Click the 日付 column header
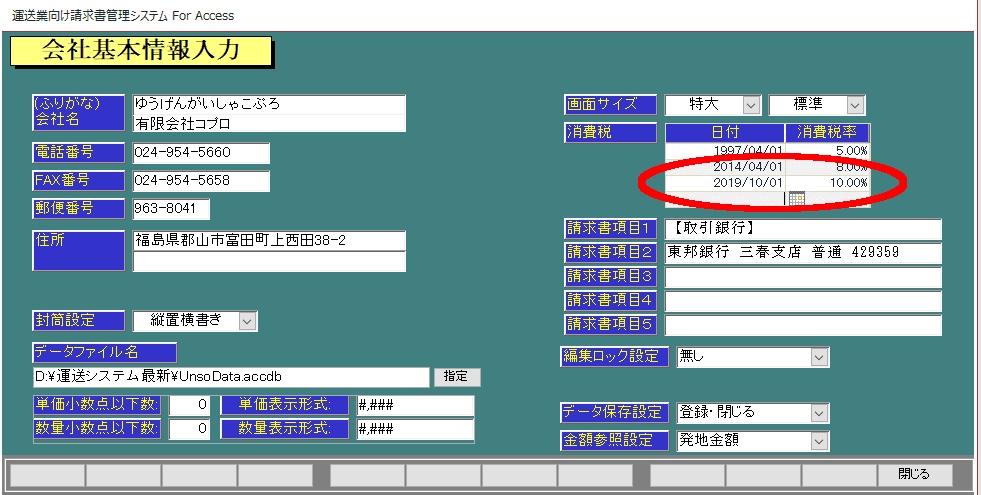Viewport: 981px width, 495px height. (724, 133)
